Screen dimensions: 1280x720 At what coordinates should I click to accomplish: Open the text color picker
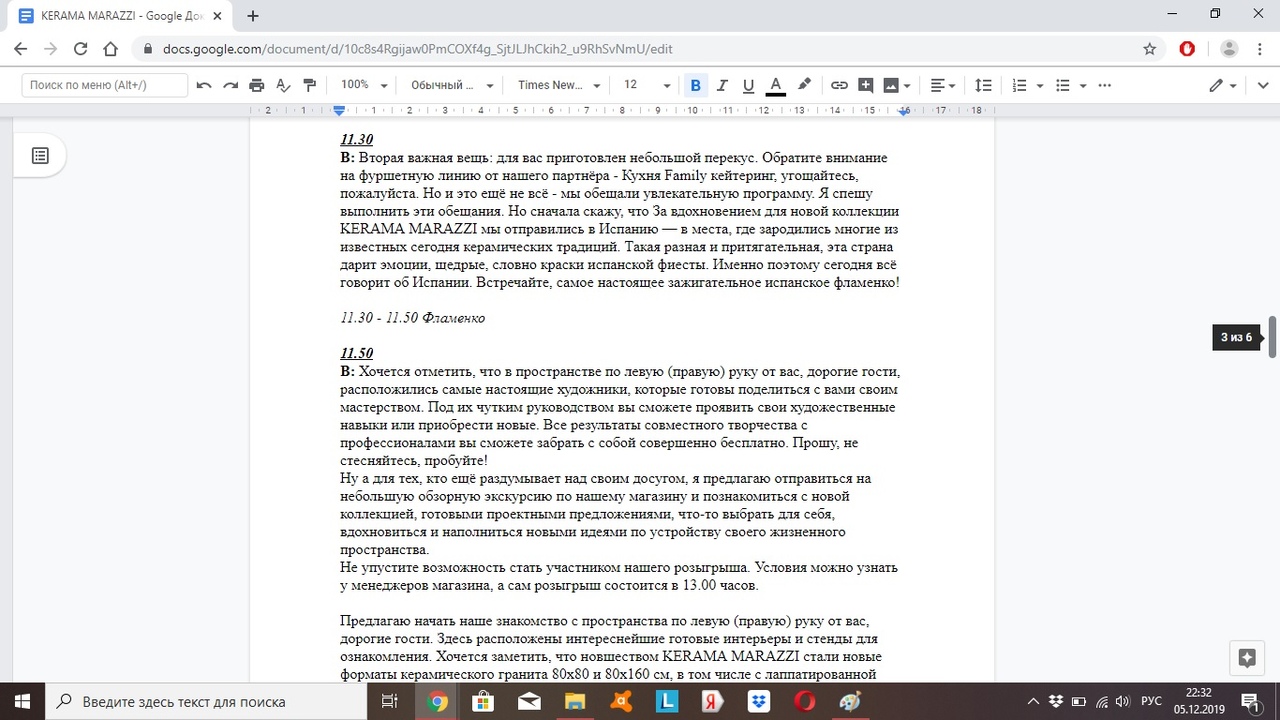pyautogui.click(x=775, y=86)
